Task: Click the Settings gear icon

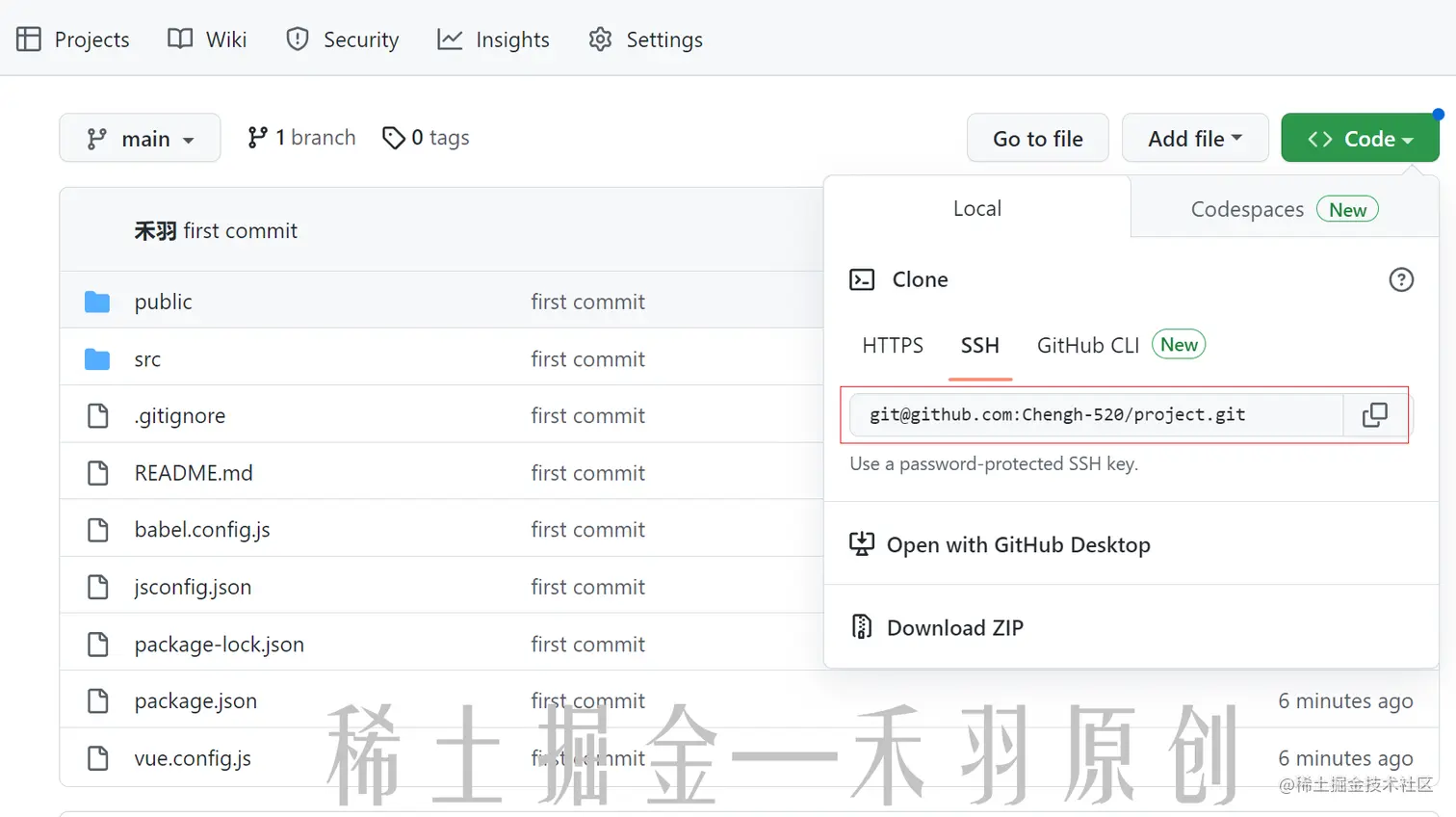Action: pos(600,40)
